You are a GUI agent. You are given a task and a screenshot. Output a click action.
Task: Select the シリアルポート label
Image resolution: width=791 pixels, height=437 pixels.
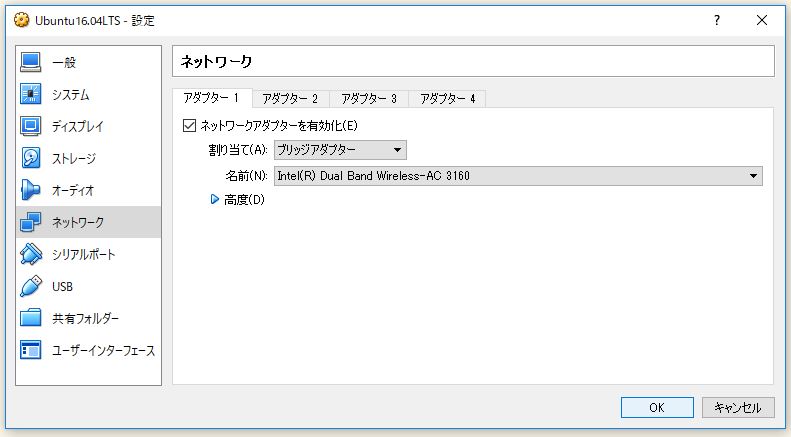tap(84, 254)
